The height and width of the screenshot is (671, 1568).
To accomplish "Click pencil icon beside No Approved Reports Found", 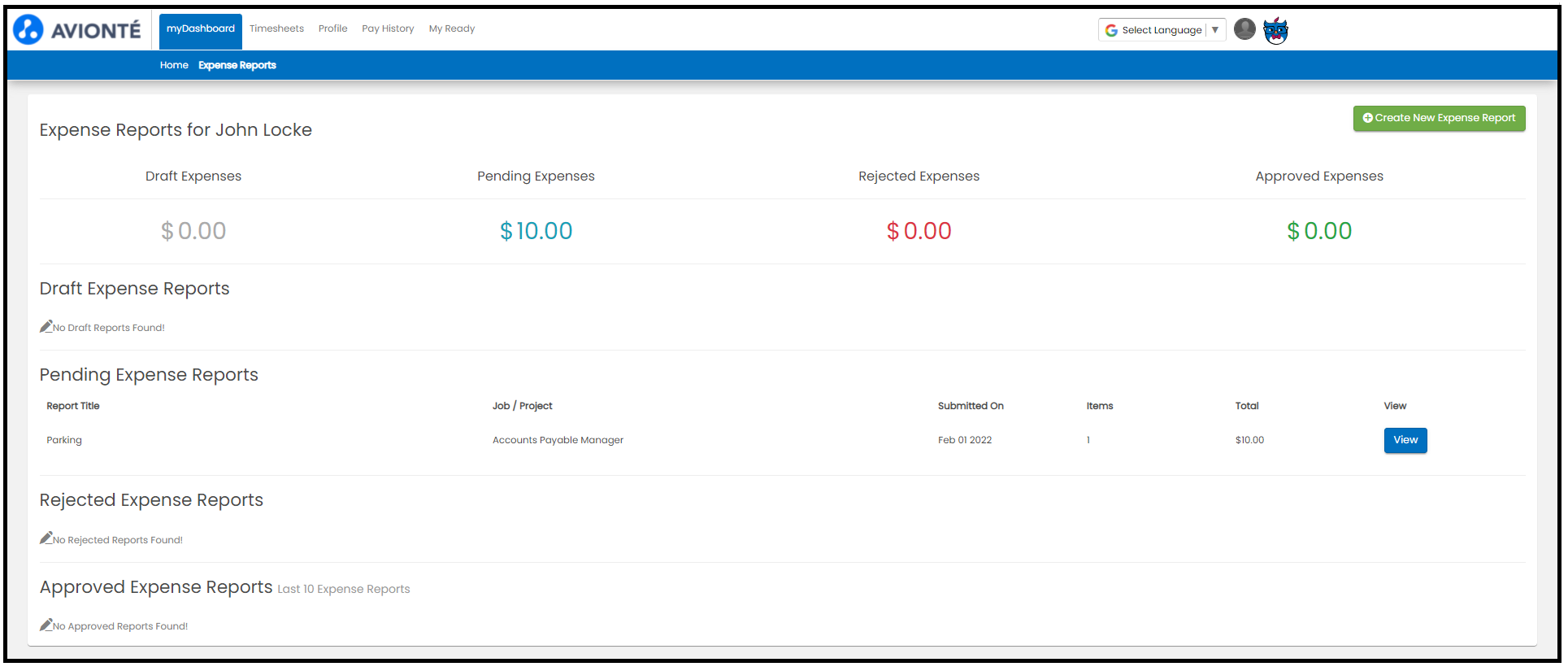I will (46, 625).
